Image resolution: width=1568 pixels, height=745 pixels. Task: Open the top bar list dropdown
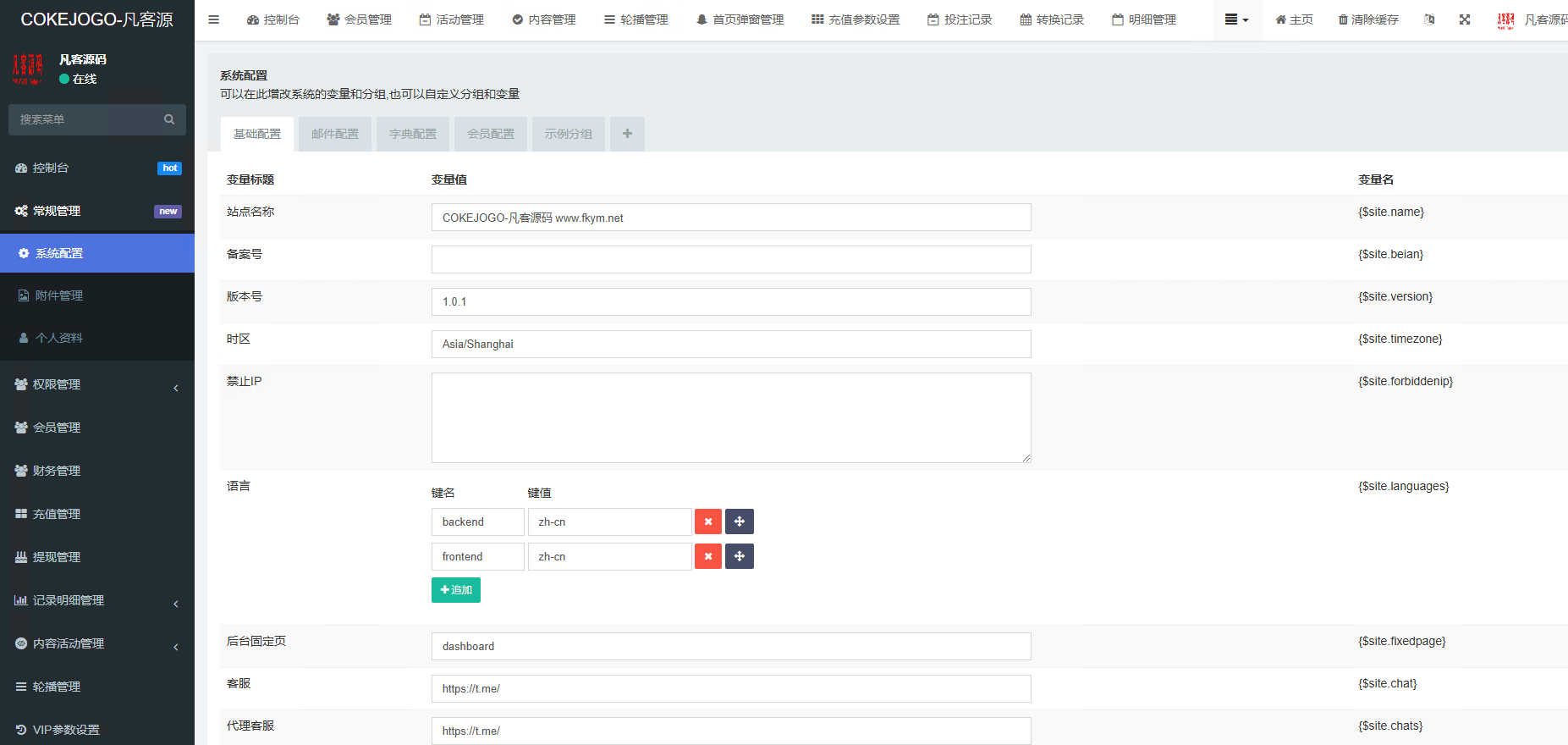[x=1236, y=19]
